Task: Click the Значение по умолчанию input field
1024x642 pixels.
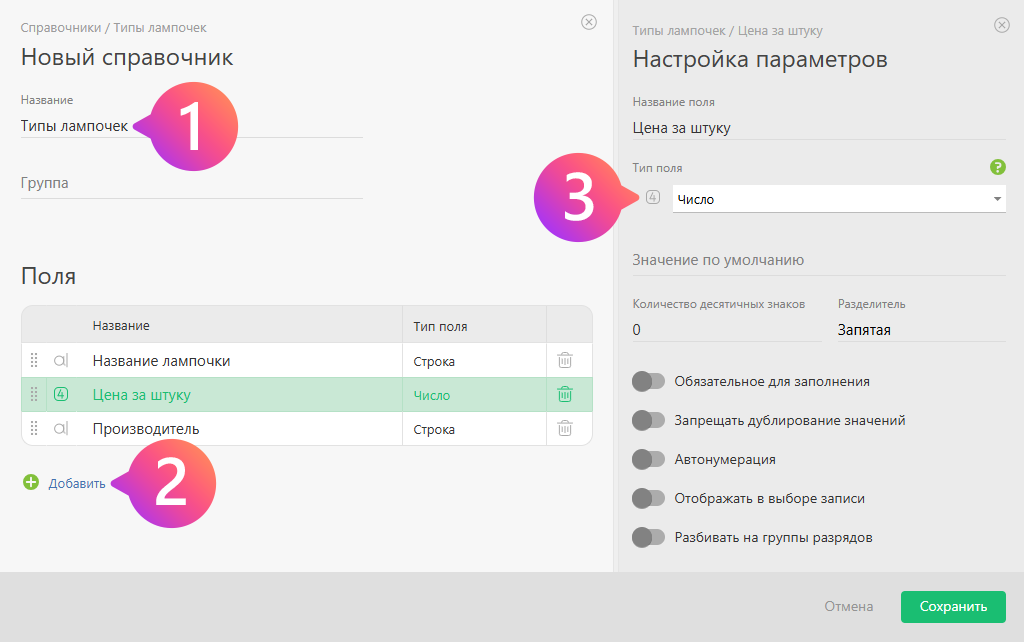Action: [x=818, y=260]
